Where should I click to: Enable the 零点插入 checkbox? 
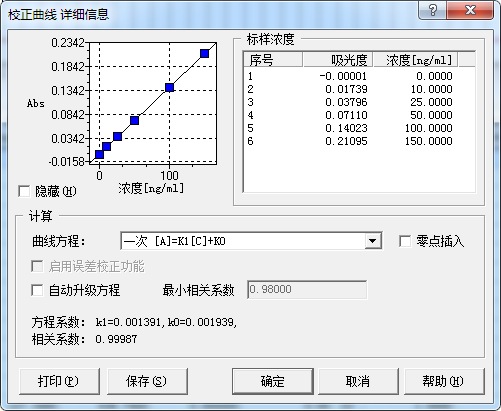coord(405,241)
